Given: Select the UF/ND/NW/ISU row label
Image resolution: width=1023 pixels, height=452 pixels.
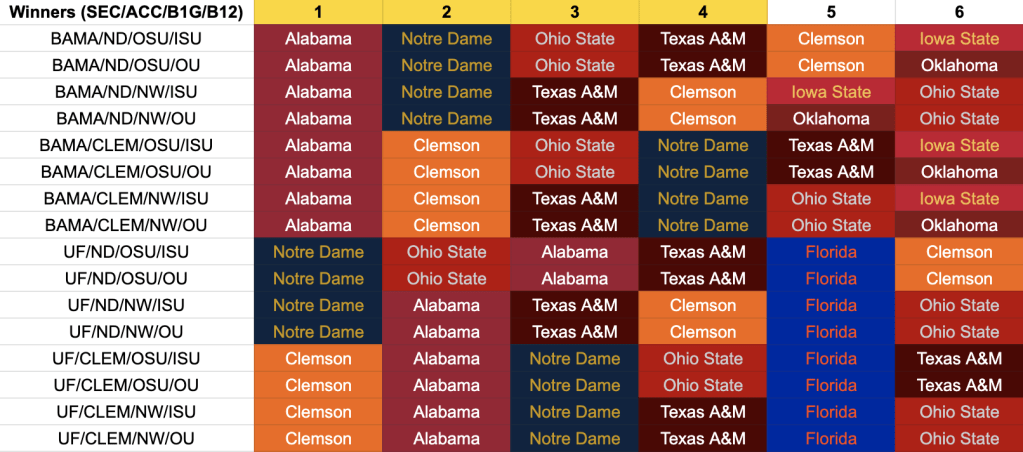Looking at the screenshot, I should pos(126,305).
